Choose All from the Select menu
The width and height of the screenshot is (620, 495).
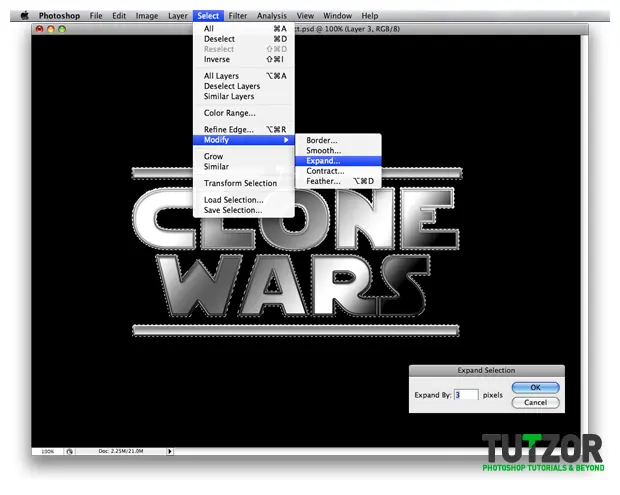pos(244,28)
